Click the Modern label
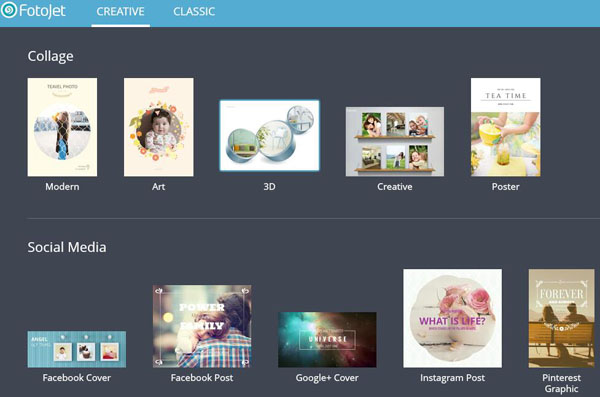Screen dimensions: 600x397 tap(62, 187)
